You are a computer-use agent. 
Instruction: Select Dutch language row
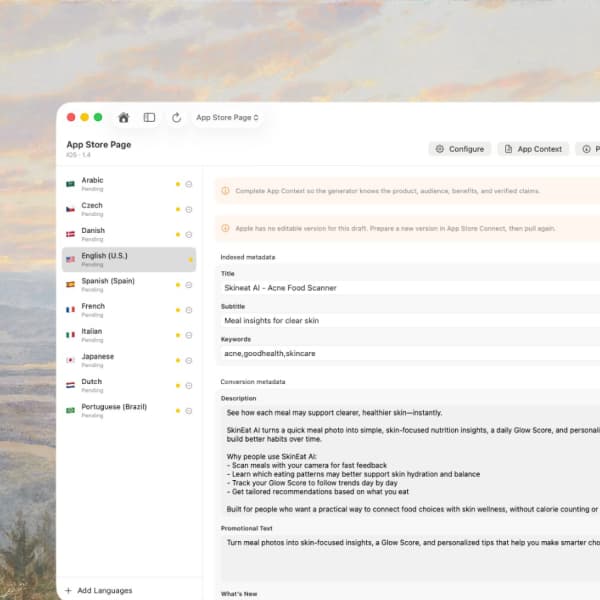tap(129, 386)
